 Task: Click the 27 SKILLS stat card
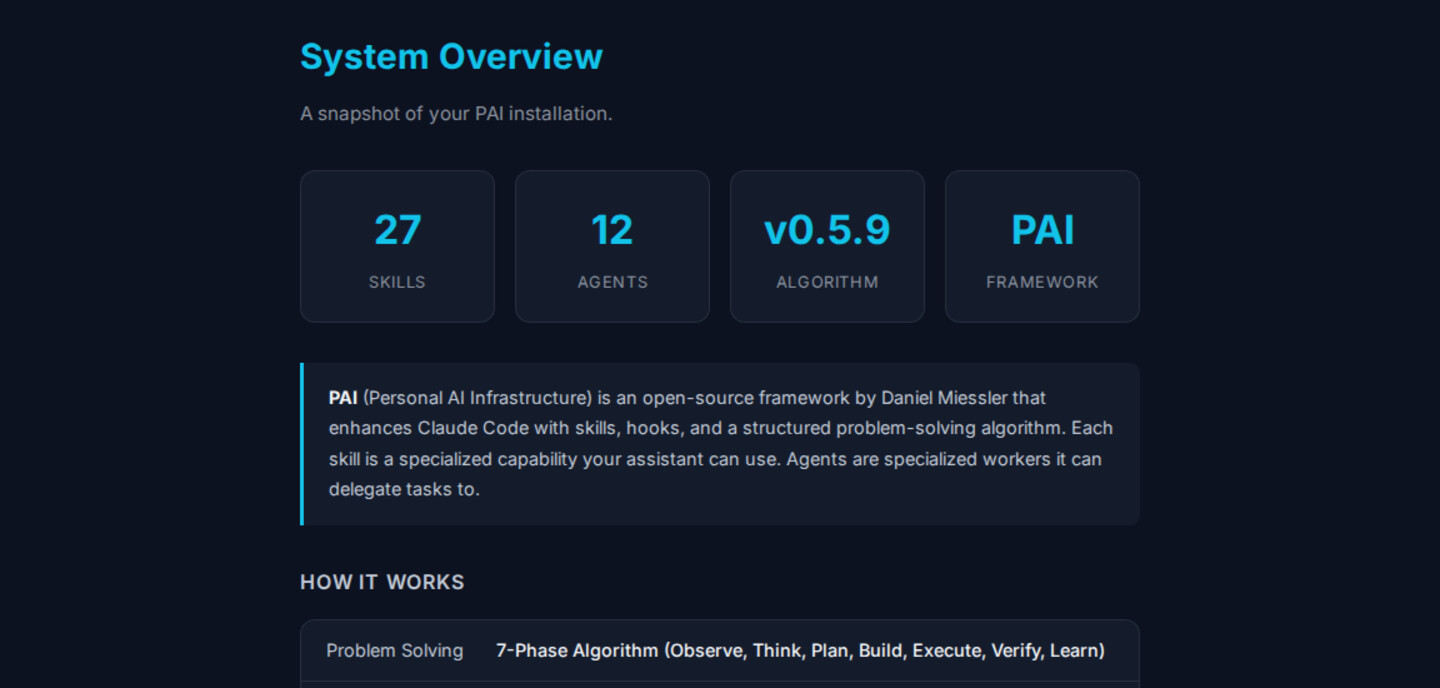(x=397, y=246)
